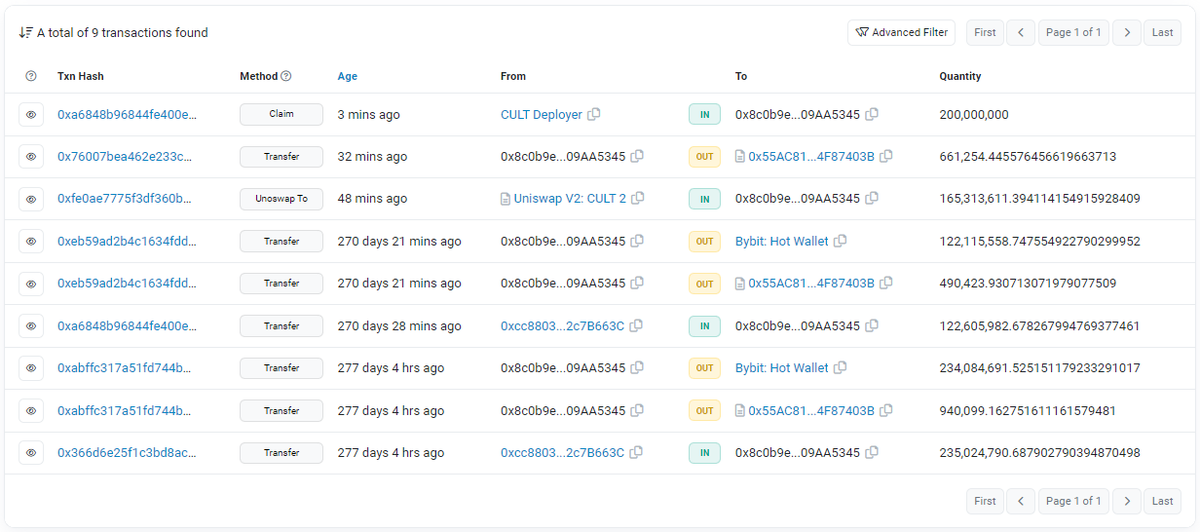Image resolution: width=1200 pixels, height=532 pixels.
Task: Copy the Uniswap V2: CULT 2 address
Action: point(638,198)
